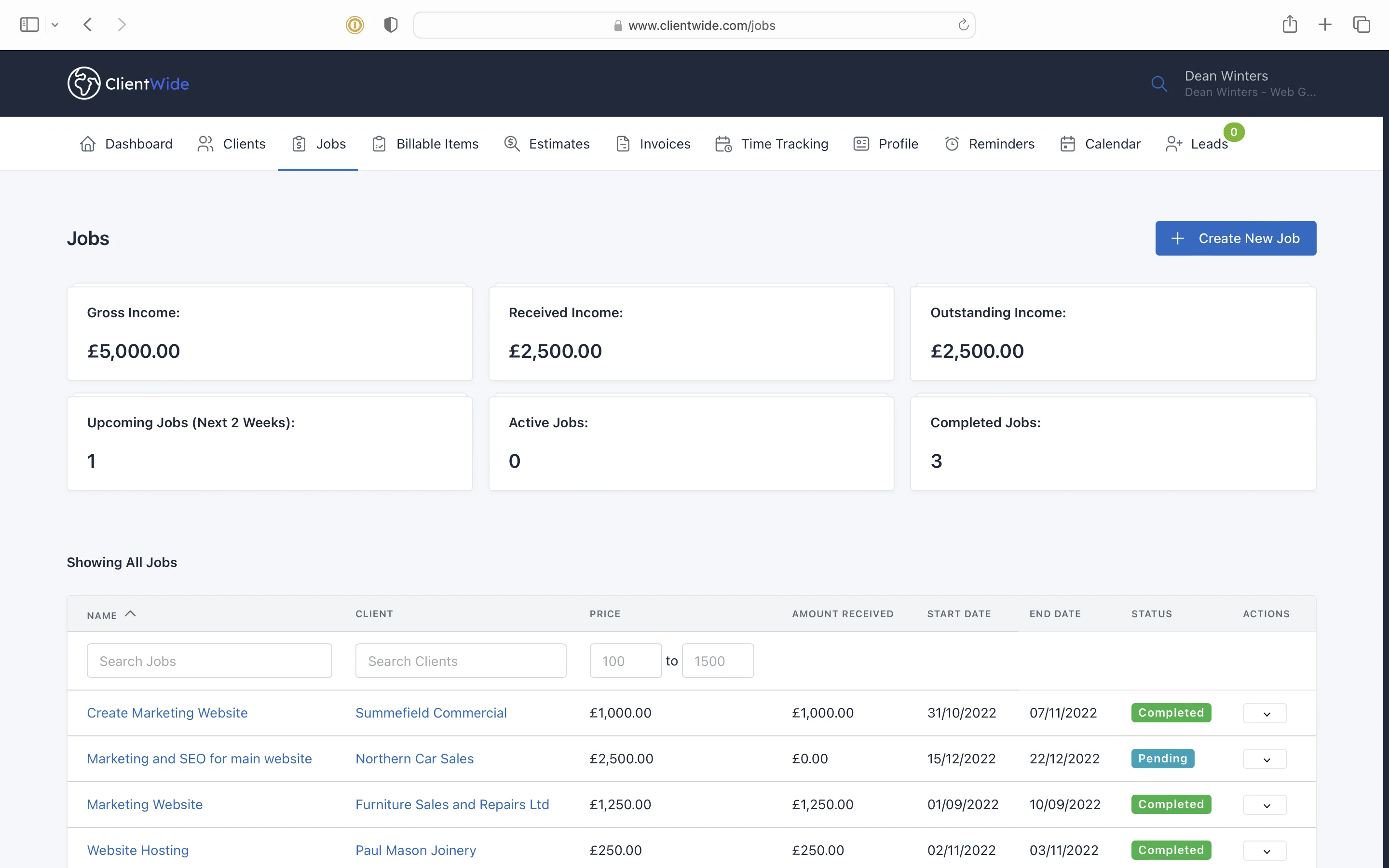Screen dimensions: 1389x868
Task: Open Summefield Commercial client link
Action: [431, 713]
